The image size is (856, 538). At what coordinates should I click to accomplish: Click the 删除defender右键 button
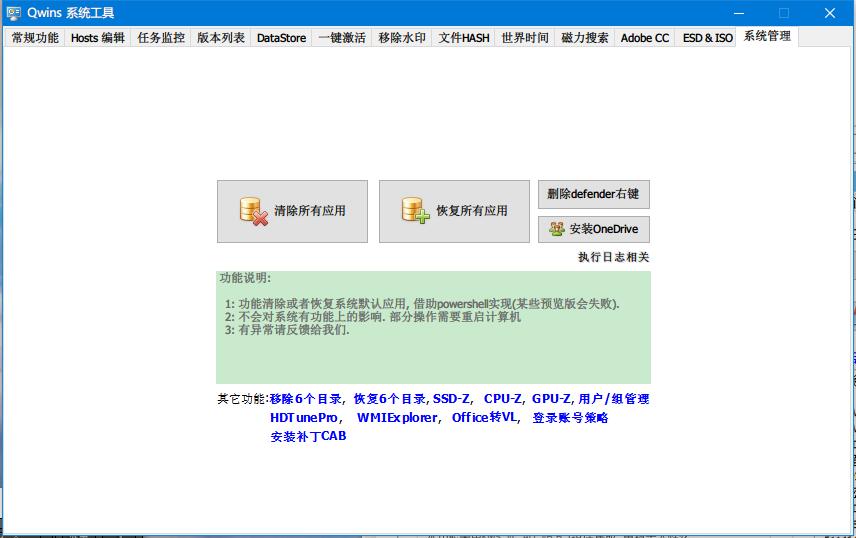pyautogui.click(x=594, y=194)
